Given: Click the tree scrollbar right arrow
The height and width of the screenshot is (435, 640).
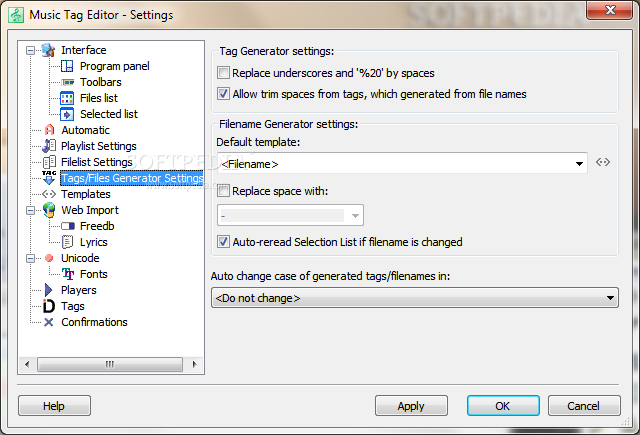Looking at the screenshot, I should 194,364.
